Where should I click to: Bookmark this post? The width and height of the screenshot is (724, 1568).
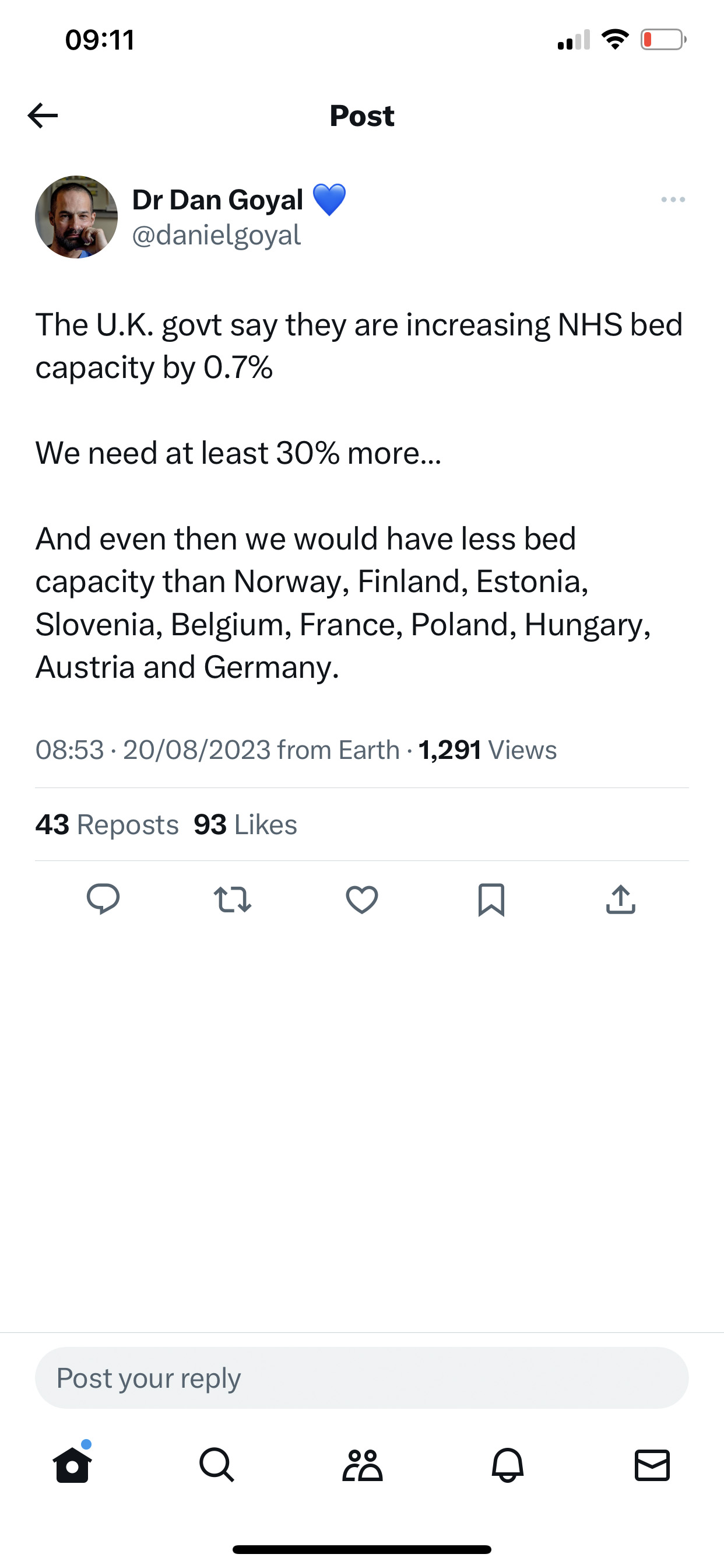[x=491, y=900]
